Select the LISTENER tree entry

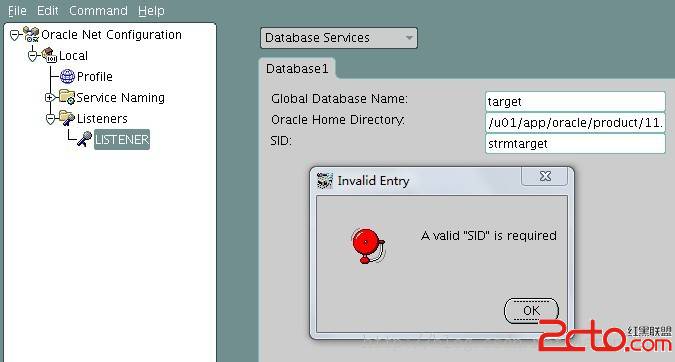pyautogui.click(x=122, y=139)
